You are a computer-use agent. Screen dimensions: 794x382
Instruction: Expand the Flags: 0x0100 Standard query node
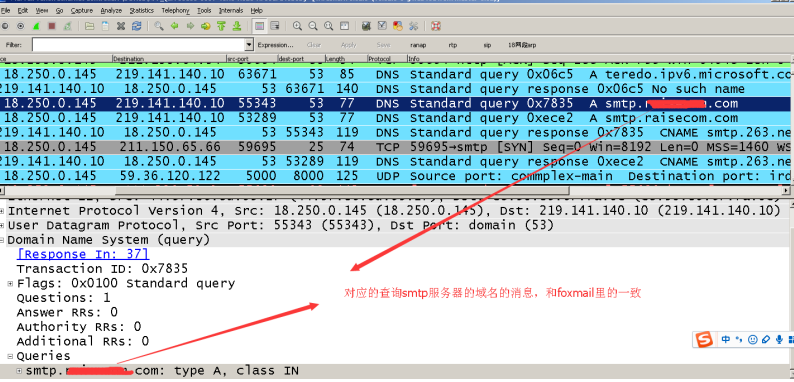click(10, 283)
